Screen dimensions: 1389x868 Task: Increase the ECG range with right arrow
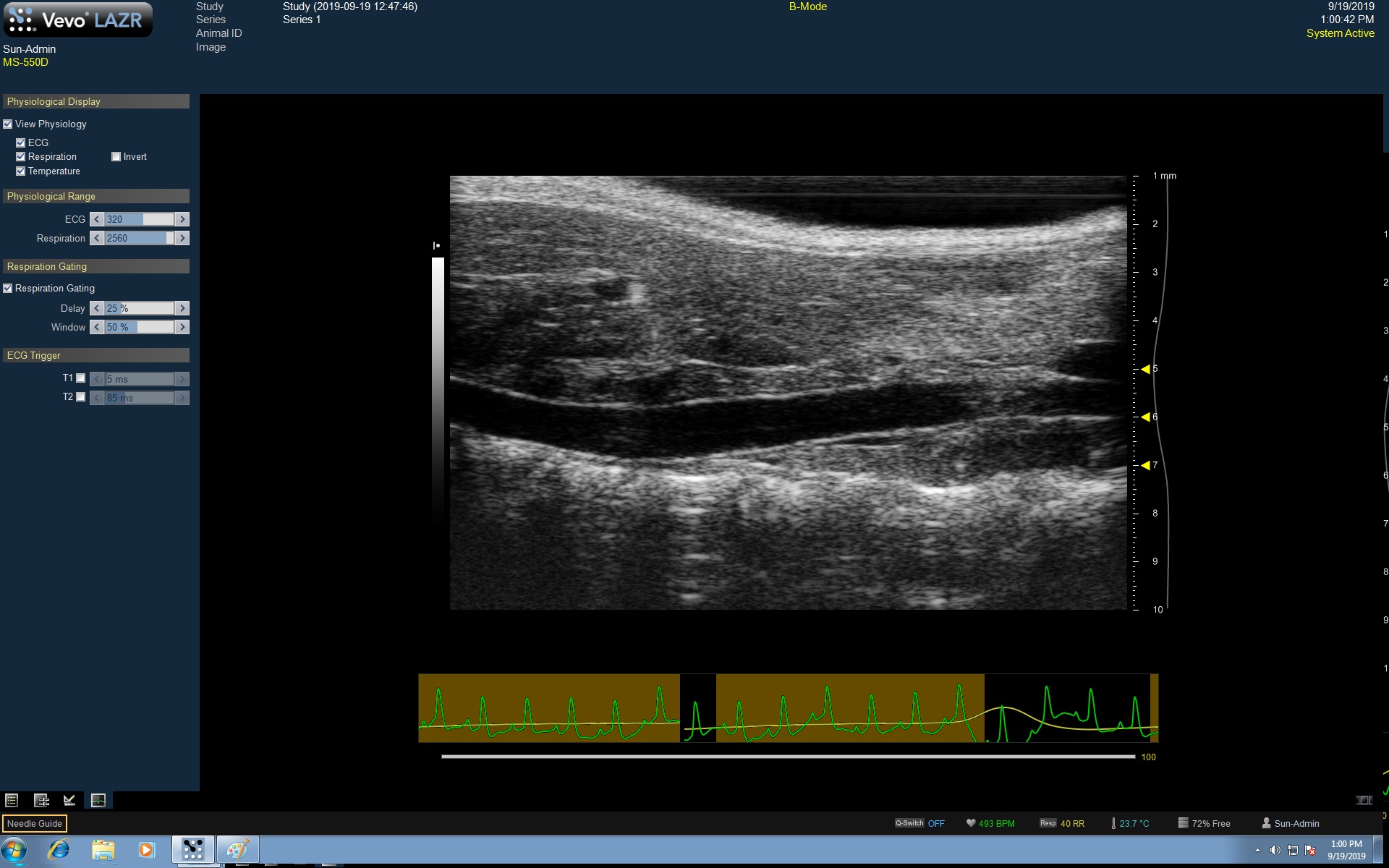click(x=182, y=219)
